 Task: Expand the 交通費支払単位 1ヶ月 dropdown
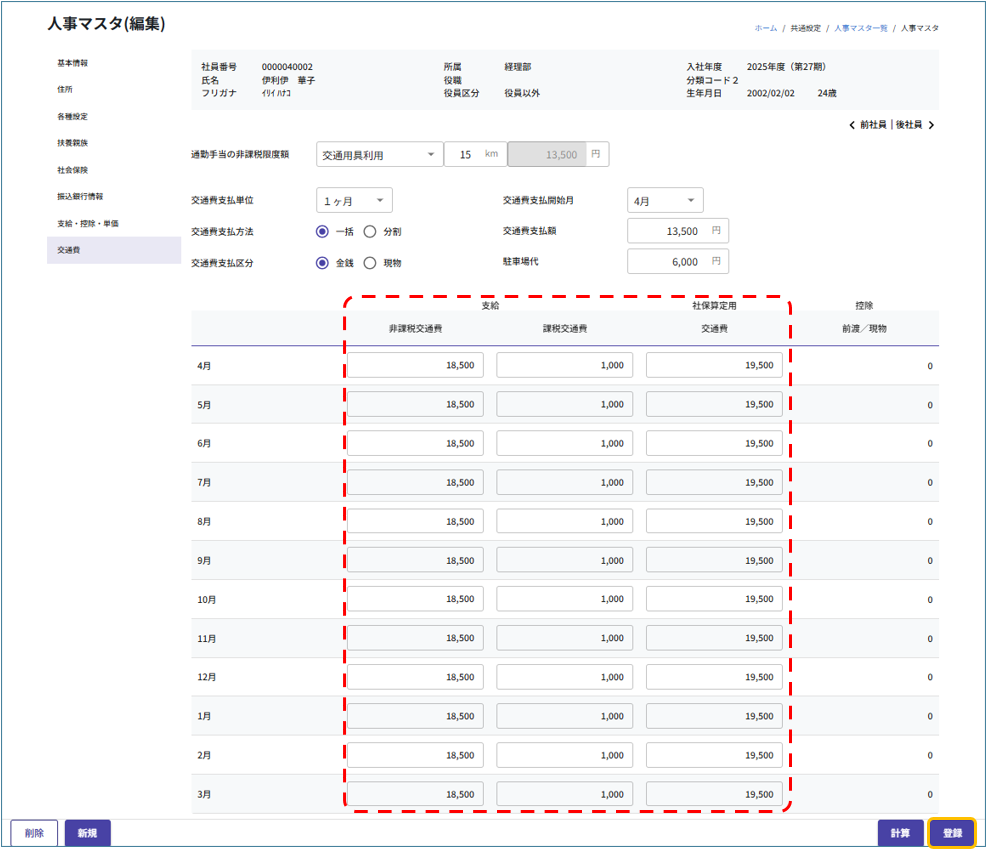354,201
